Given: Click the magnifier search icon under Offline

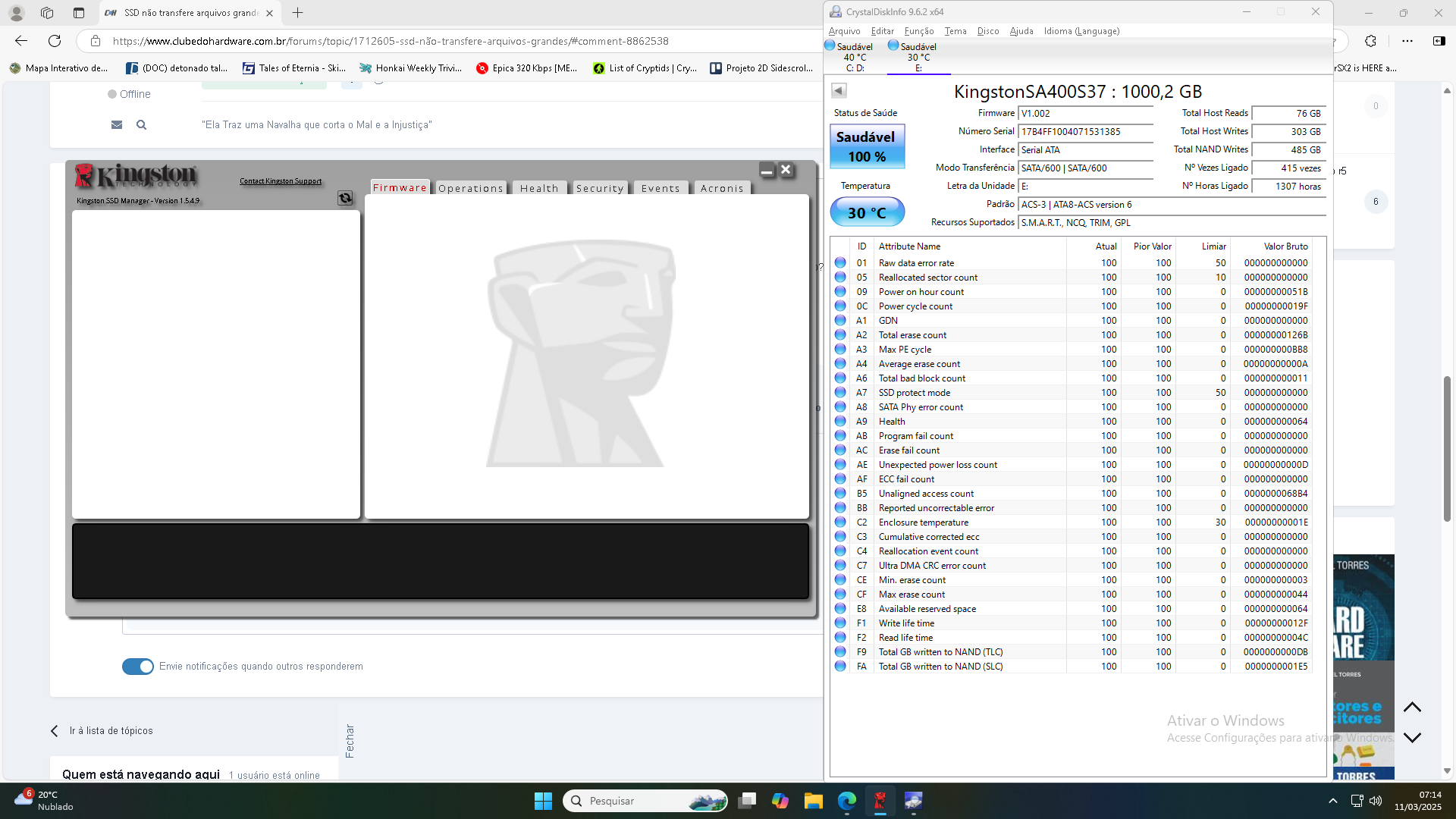Looking at the screenshot, I should tap(141, 124).
